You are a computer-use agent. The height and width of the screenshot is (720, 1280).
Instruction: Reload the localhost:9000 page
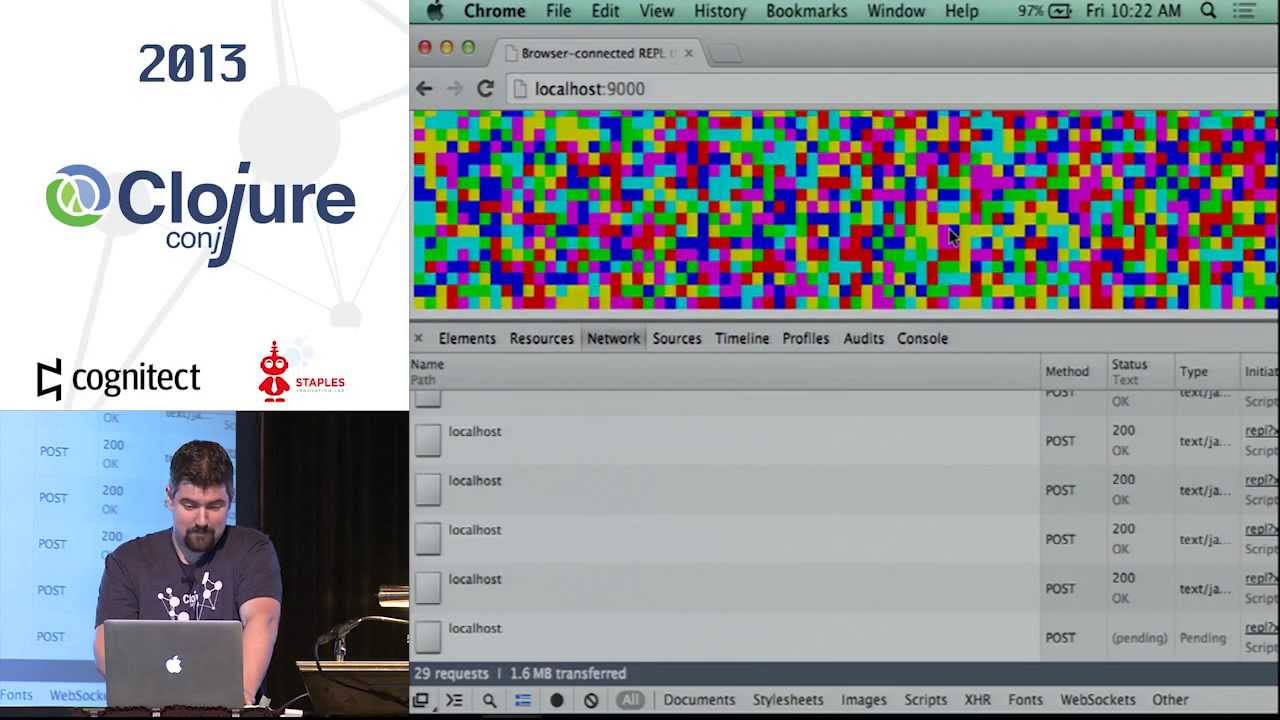pyautogui.click(x=485, y=89)
